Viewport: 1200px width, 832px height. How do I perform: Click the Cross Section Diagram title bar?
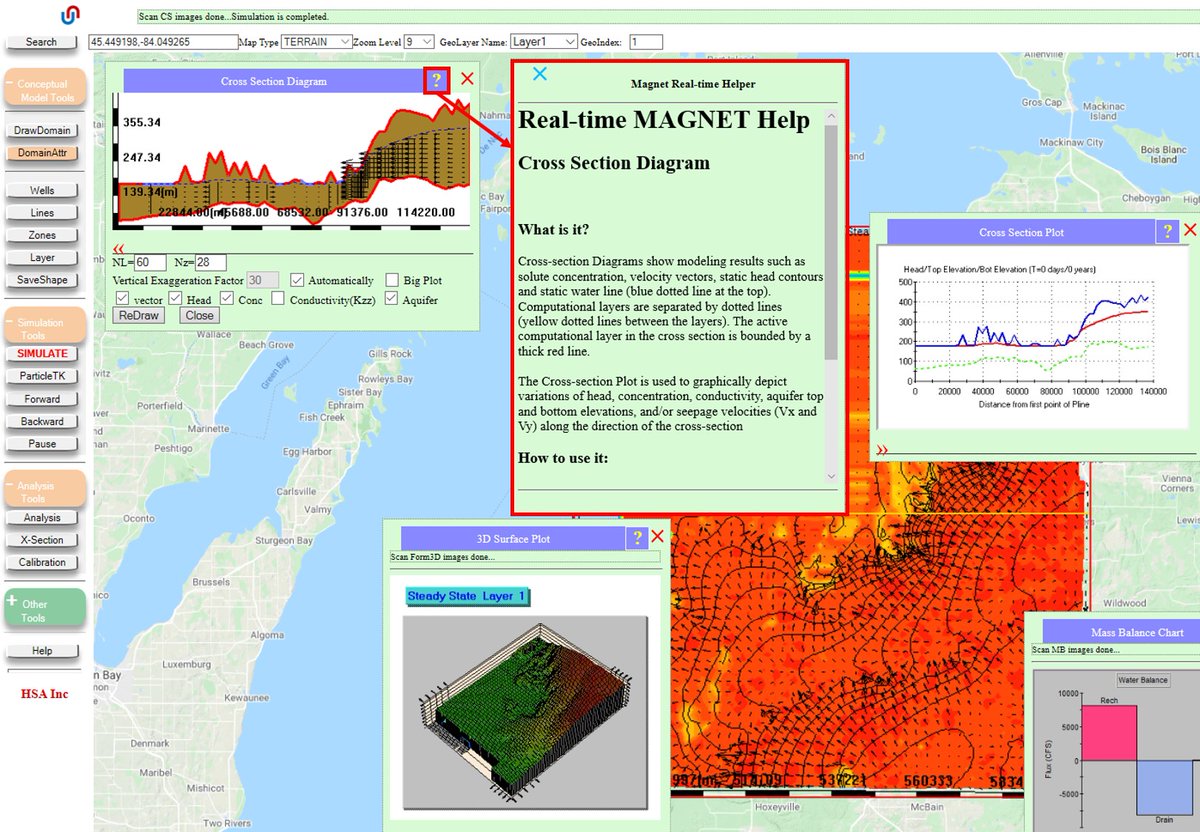pos(273,81)
